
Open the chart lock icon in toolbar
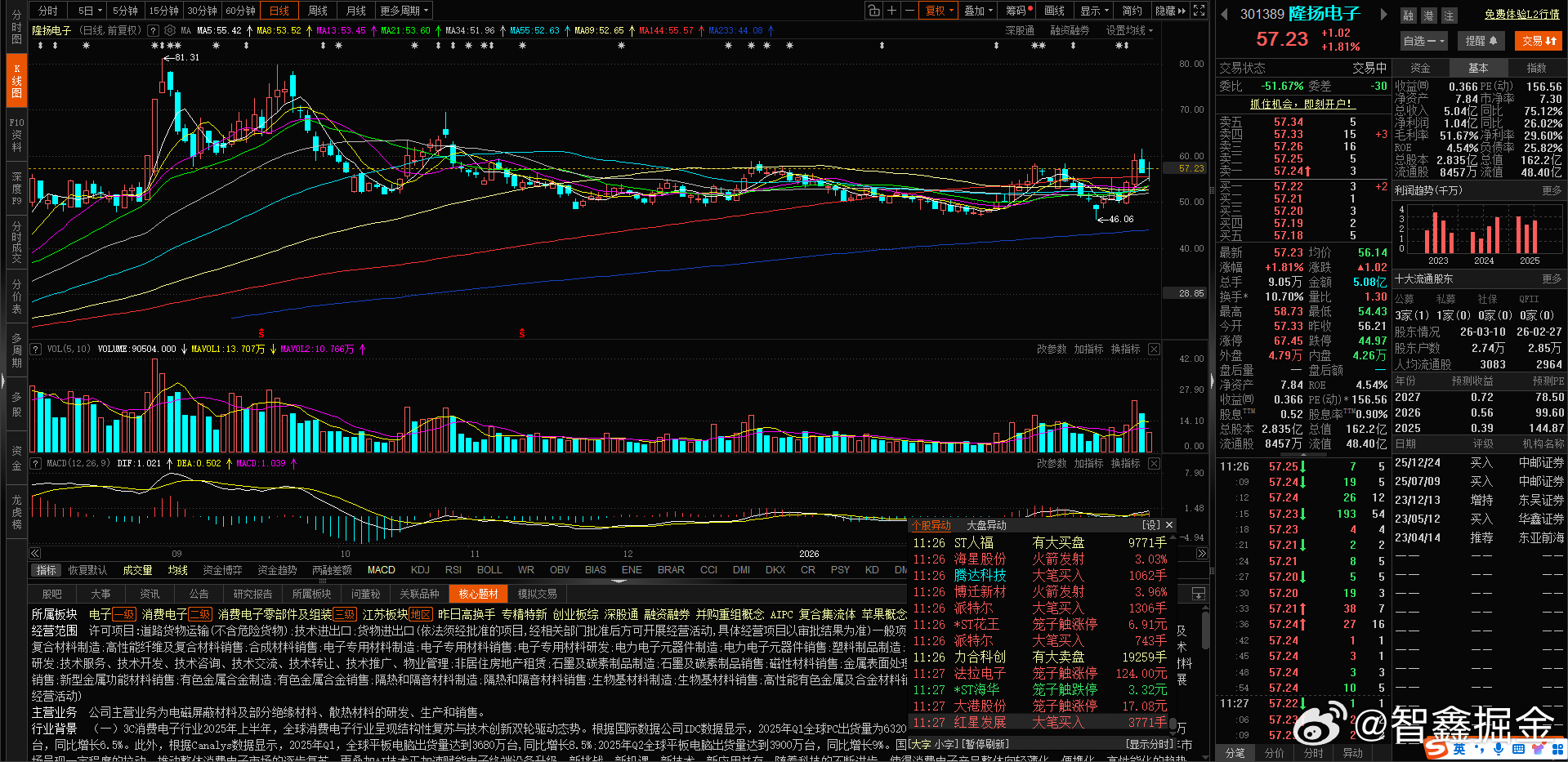pyautogui.click(x=874, y=11)
